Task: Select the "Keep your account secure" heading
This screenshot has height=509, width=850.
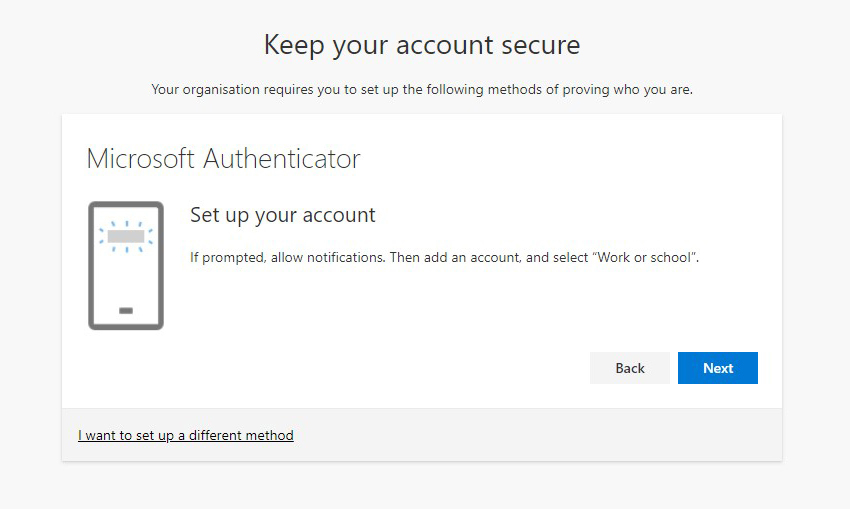Action: coord(422,45)
